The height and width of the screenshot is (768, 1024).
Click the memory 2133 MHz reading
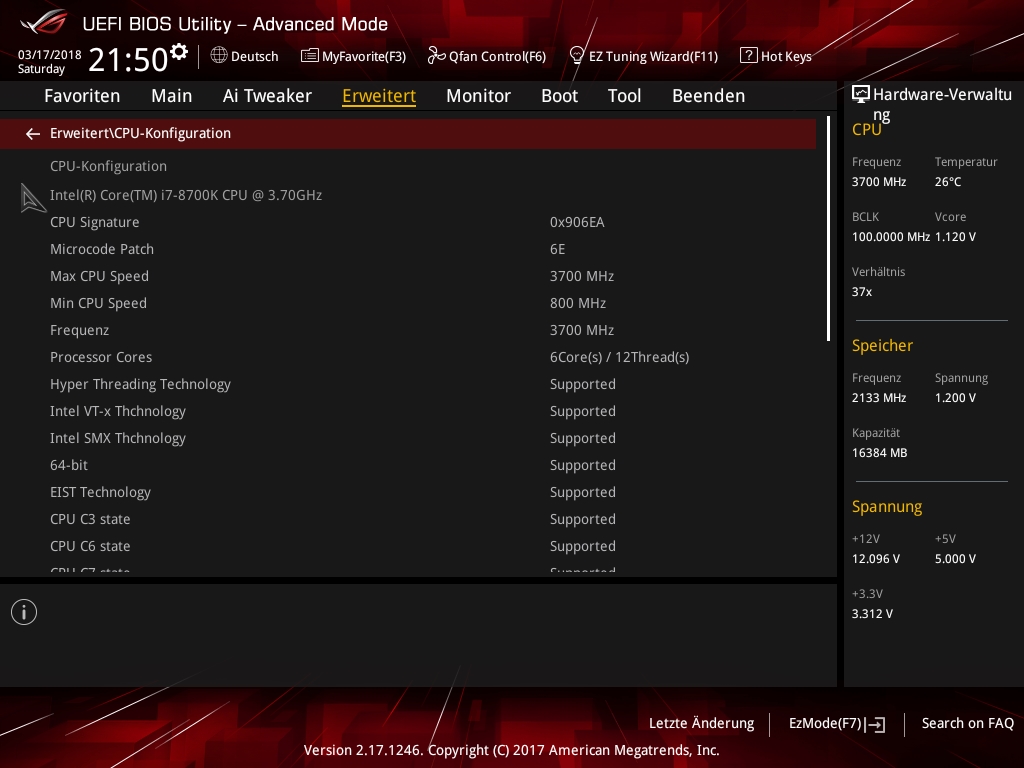[879, 398]
